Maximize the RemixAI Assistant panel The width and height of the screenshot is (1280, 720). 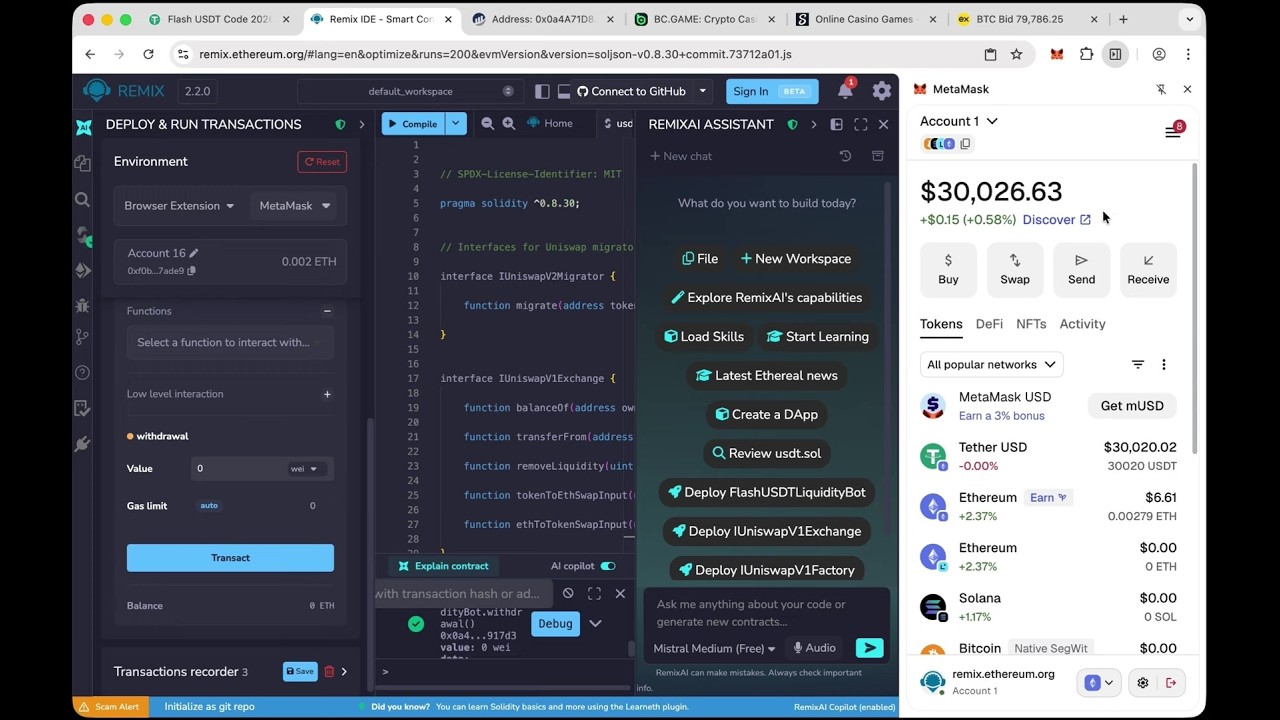click(860, 125)
